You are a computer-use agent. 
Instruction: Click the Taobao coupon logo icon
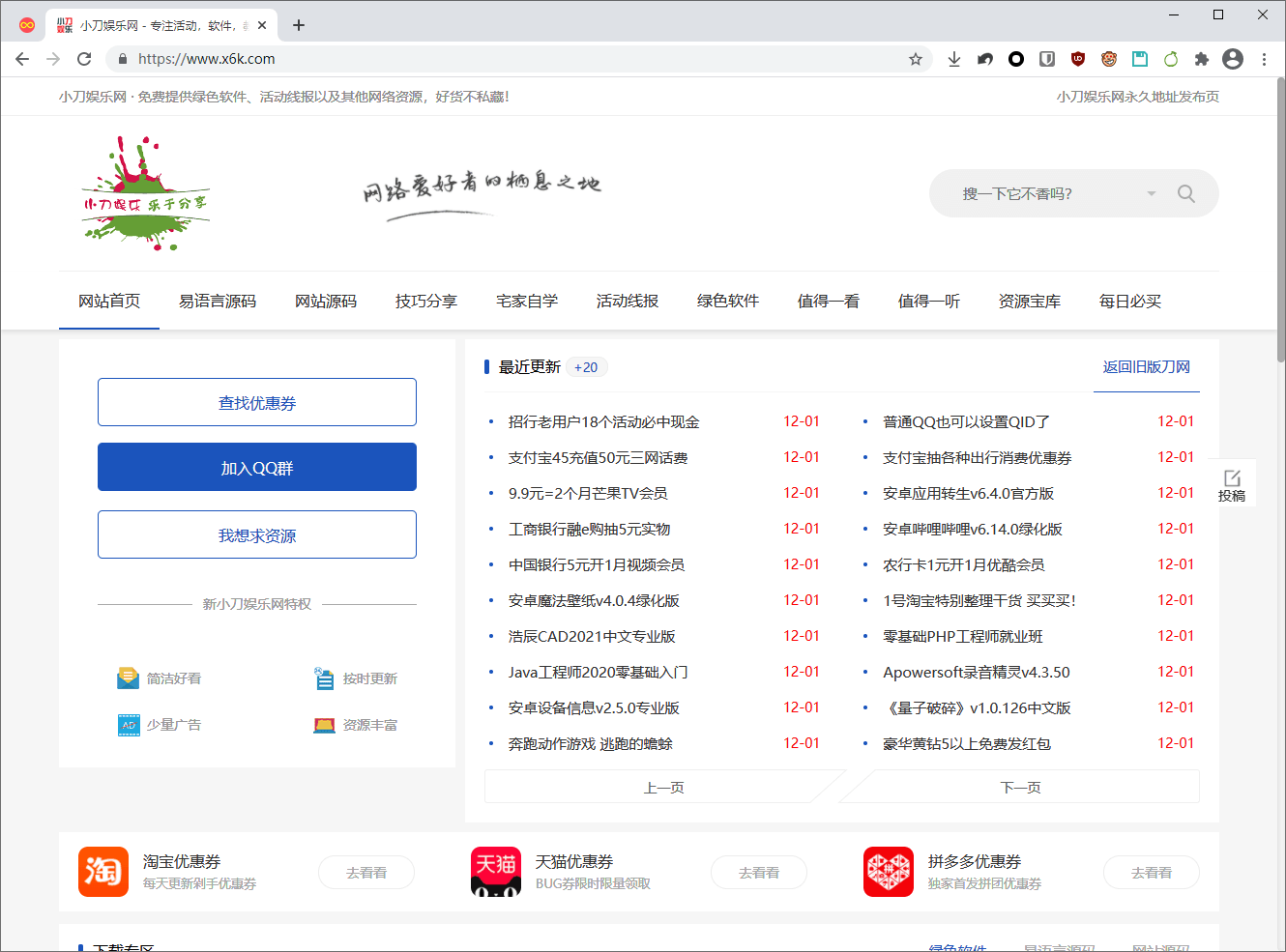pyautogui.click(x=103, y=872)
